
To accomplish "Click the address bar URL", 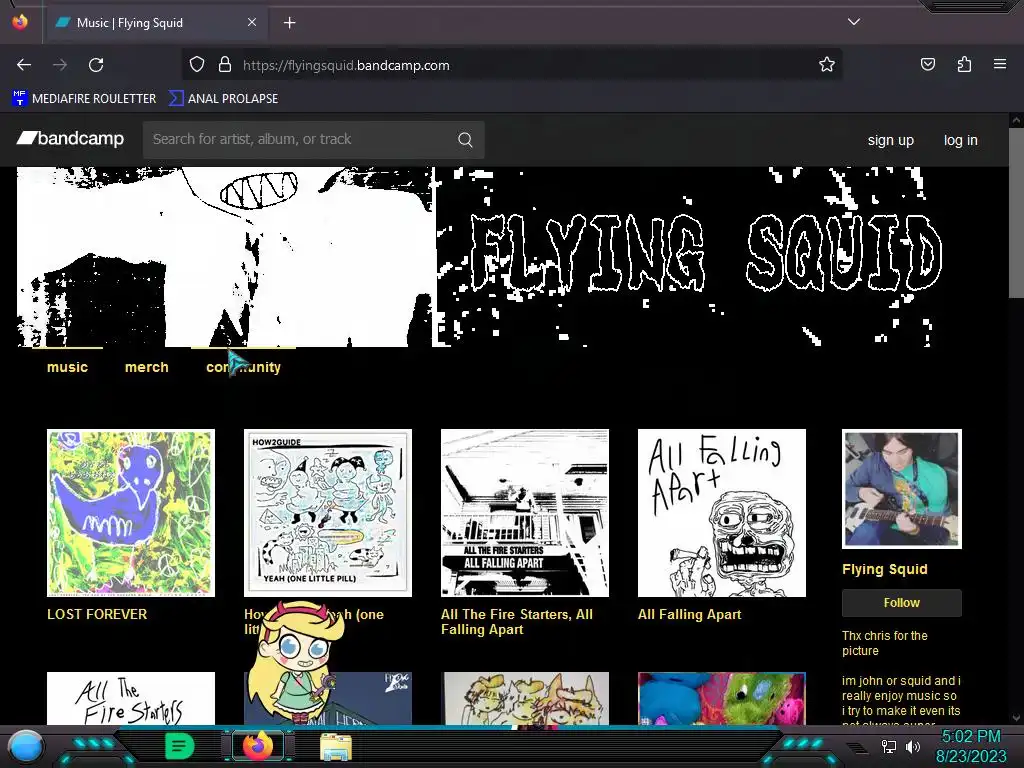I will [346, 65].
